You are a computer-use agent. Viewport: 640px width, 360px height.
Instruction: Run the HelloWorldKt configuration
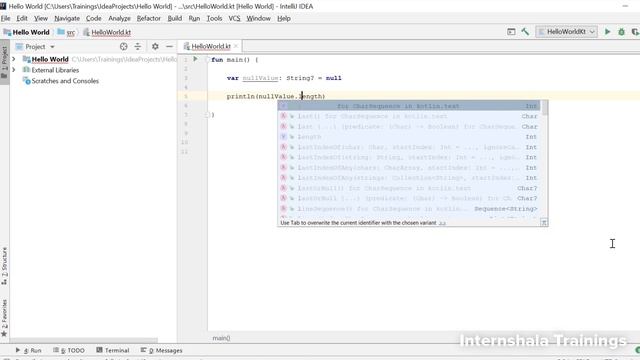607,32
